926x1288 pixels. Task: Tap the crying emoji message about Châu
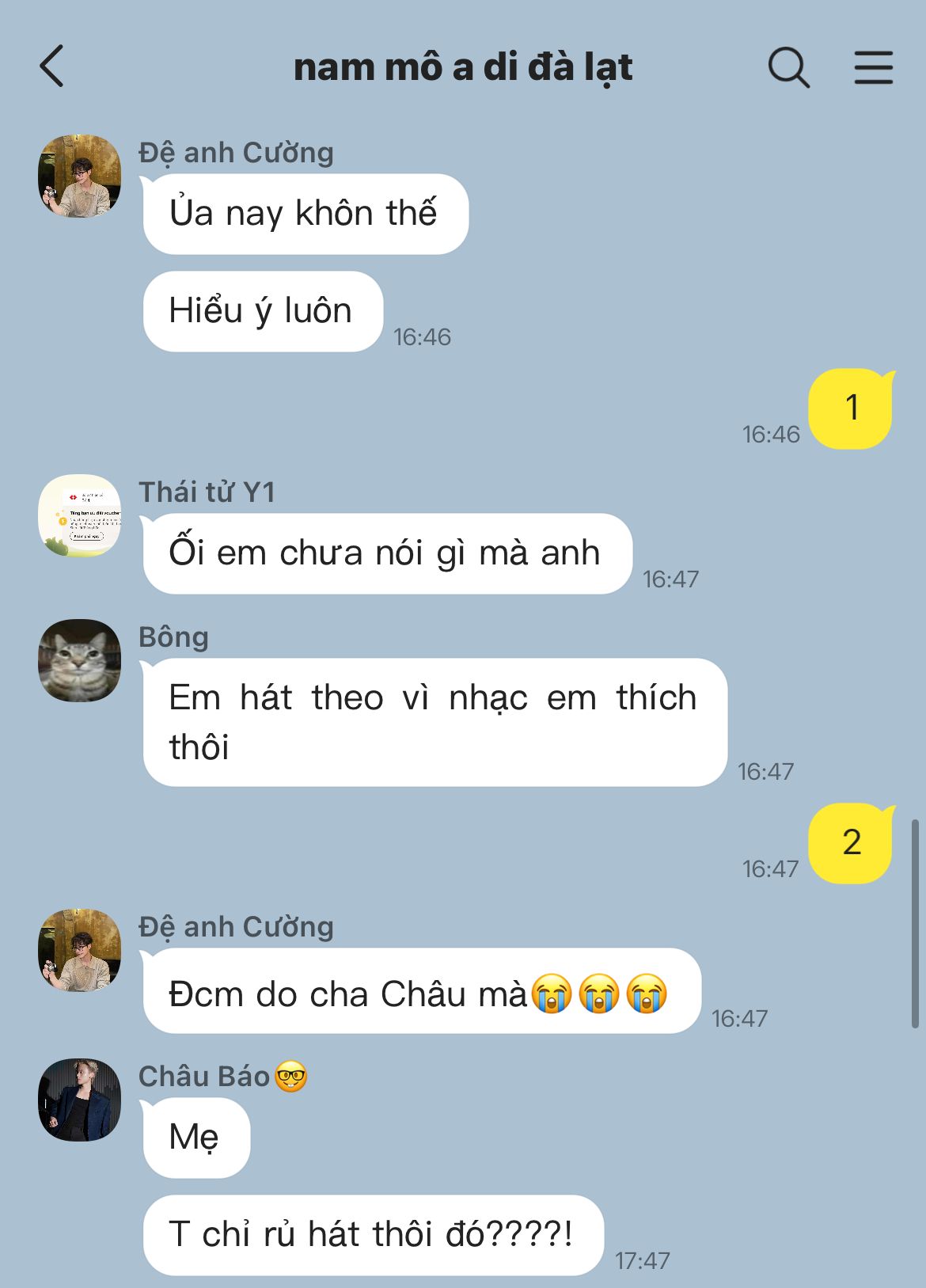(422, 990)
